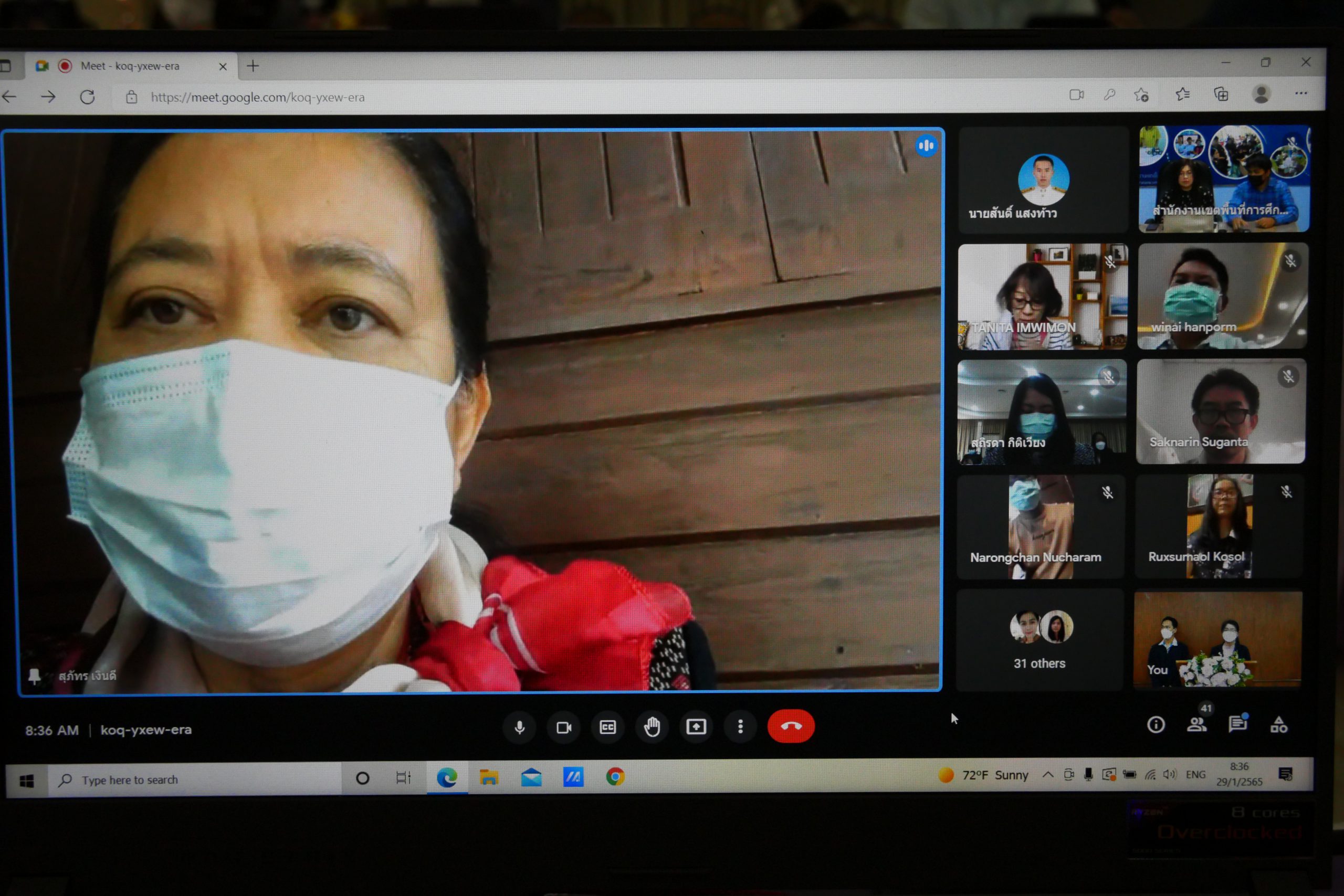Expand hidden system tray icons chevron

(x=1048, y=775)
